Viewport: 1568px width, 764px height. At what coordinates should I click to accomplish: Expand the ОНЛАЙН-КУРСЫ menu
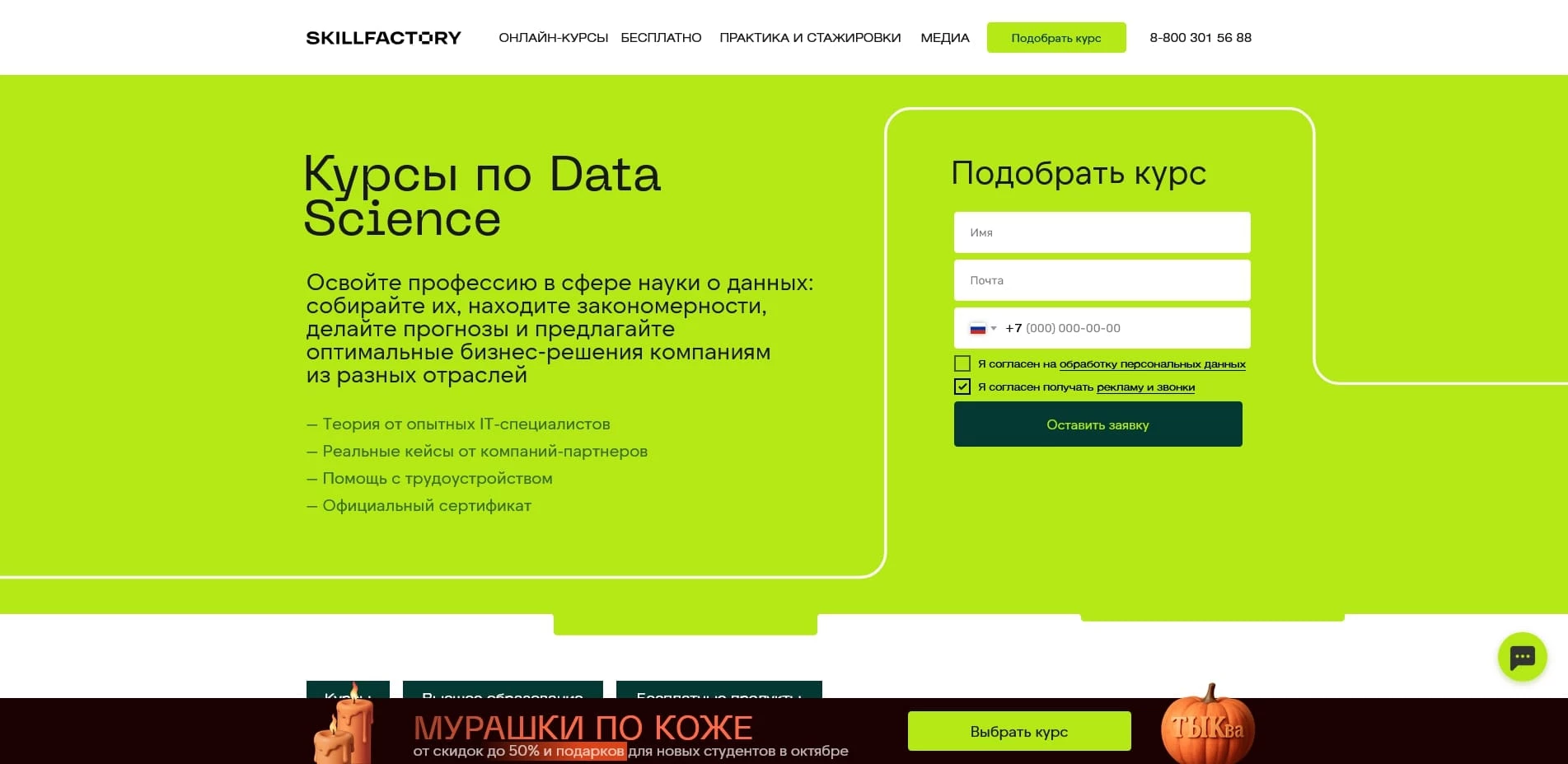[553, 37]
